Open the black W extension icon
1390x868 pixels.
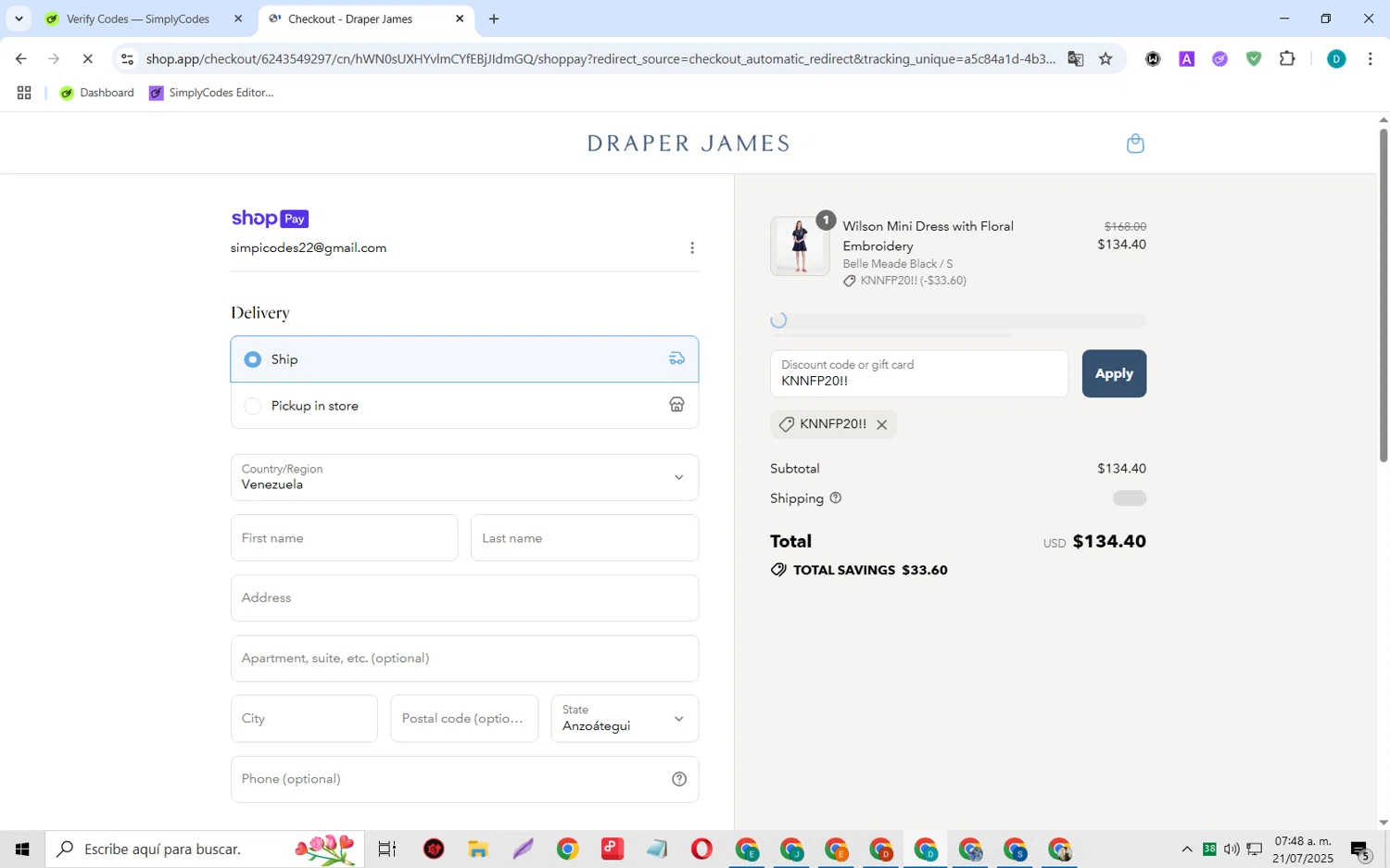(1153, 58)
